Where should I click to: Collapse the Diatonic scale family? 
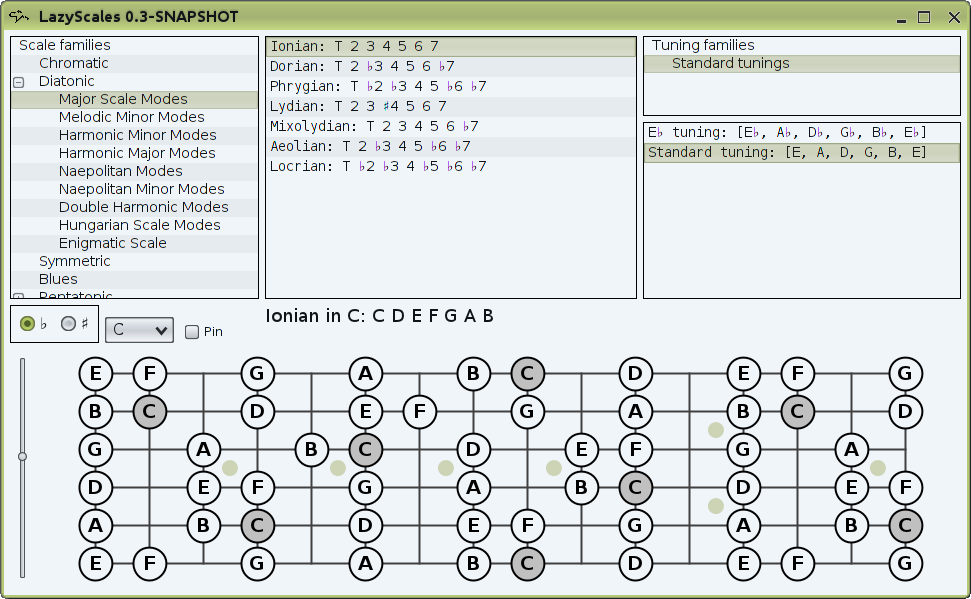point(19,82)
